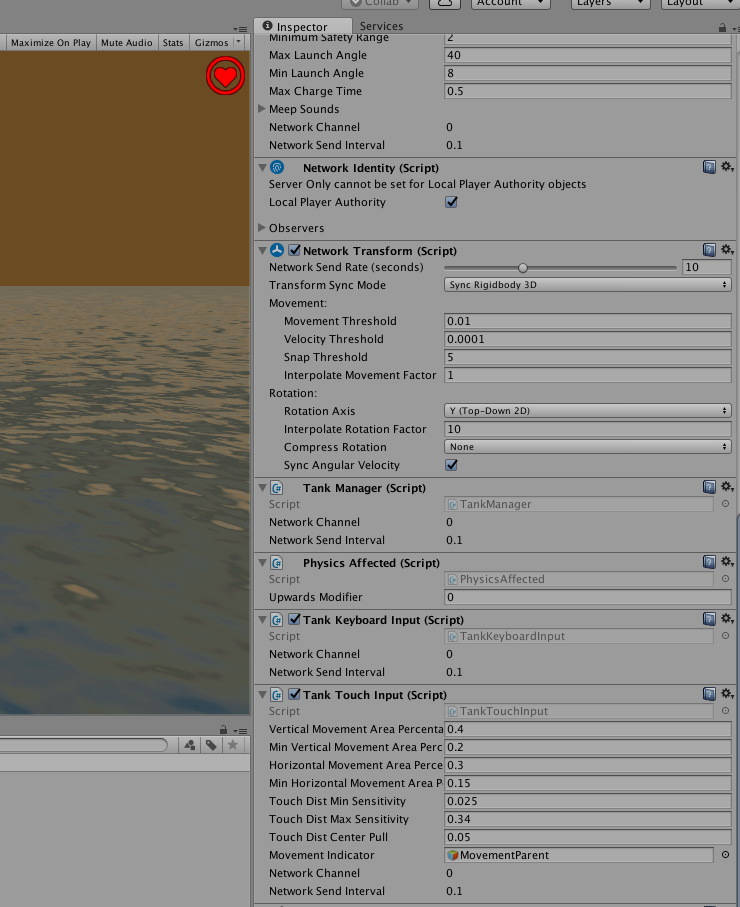Collapse the Physics Affected component
740x907 pixels.
tap(262, 563)
